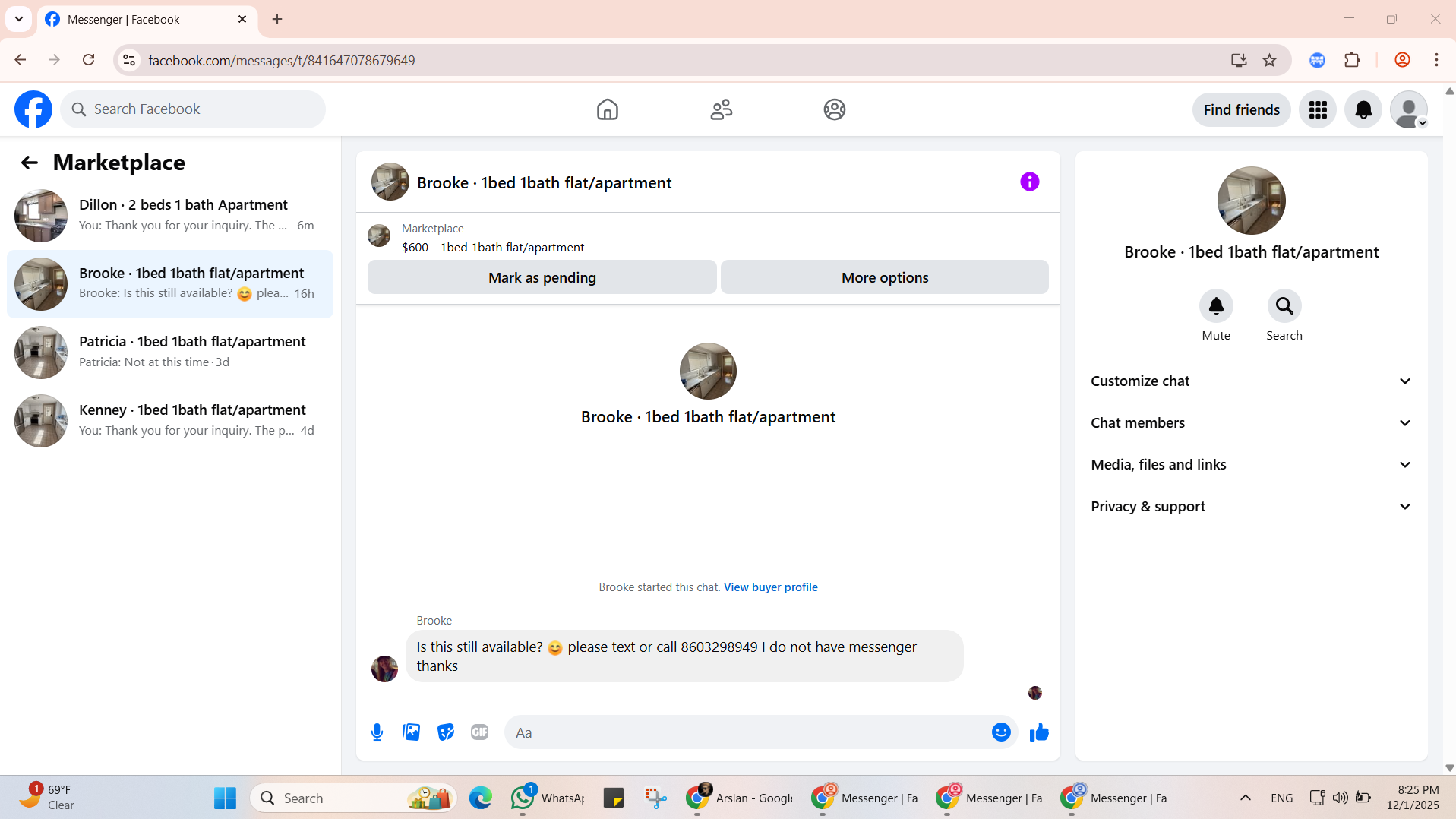
Task: Open Chrome three-dot menu
Action: [1436, 60]
